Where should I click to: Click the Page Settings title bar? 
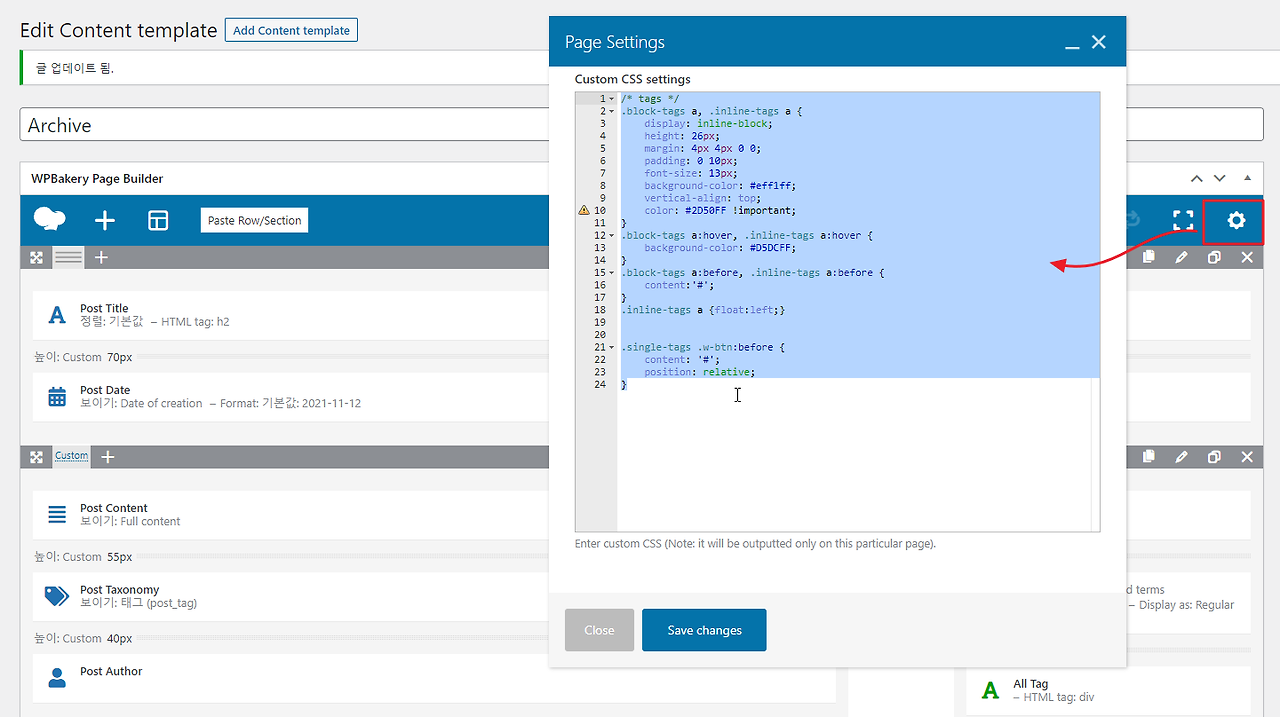pos(837,42)
